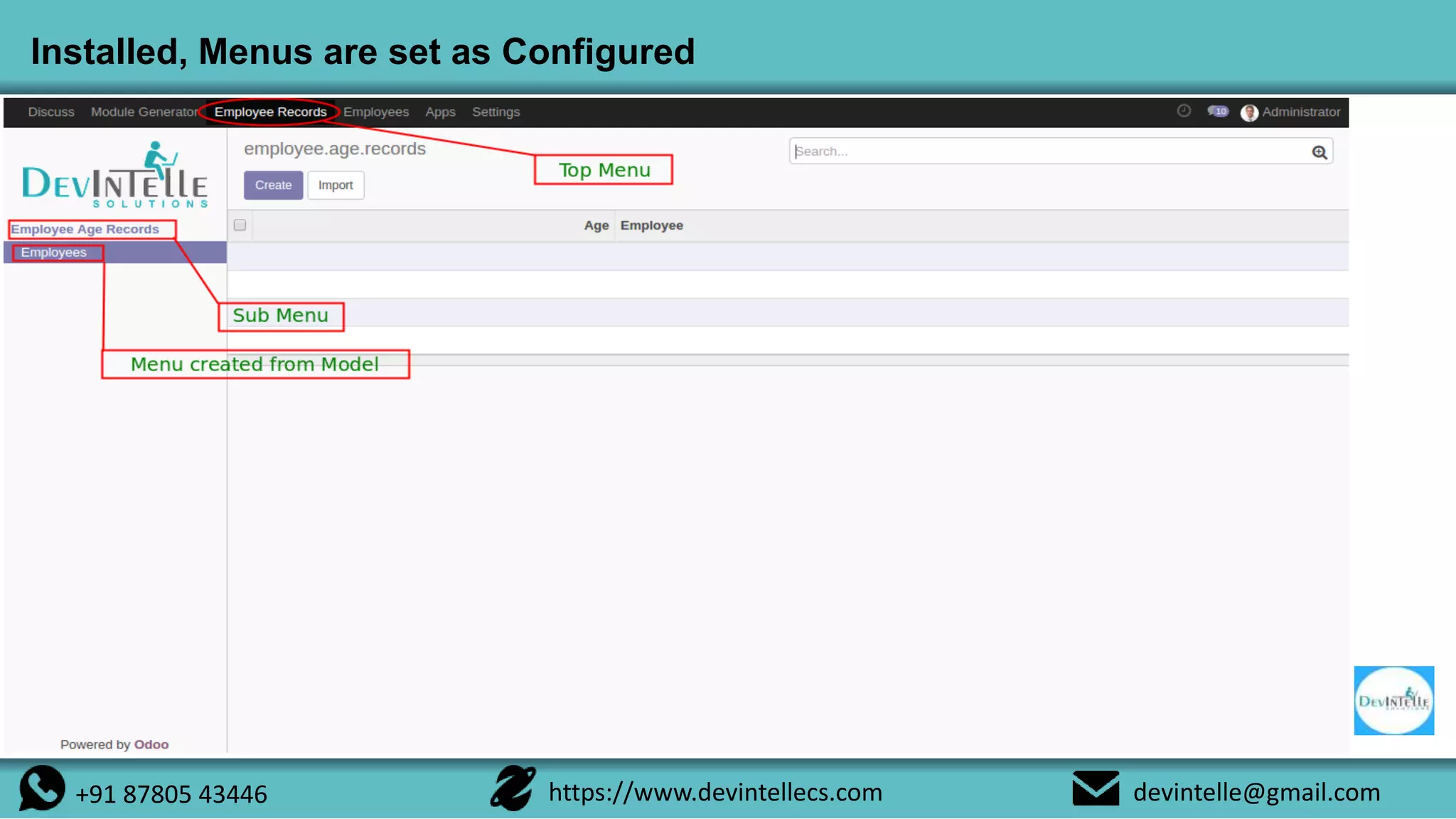1456x819 pixels.
Task: Click the envelope email icon
Action: click(x=1095, y=788)
